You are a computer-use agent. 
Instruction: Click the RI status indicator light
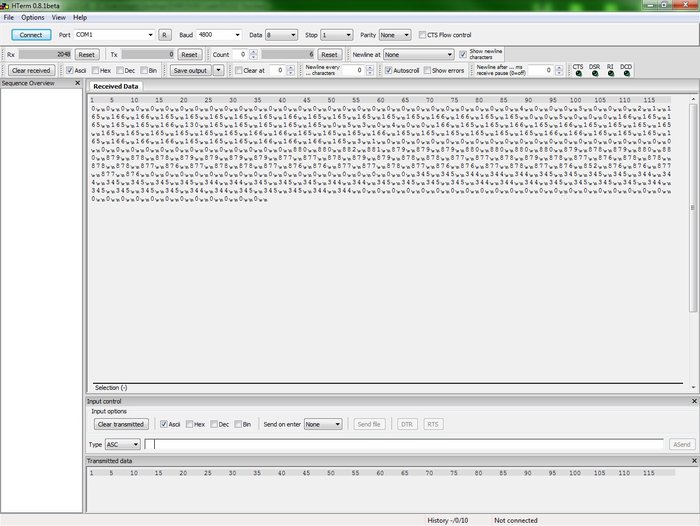pos(610,74)
